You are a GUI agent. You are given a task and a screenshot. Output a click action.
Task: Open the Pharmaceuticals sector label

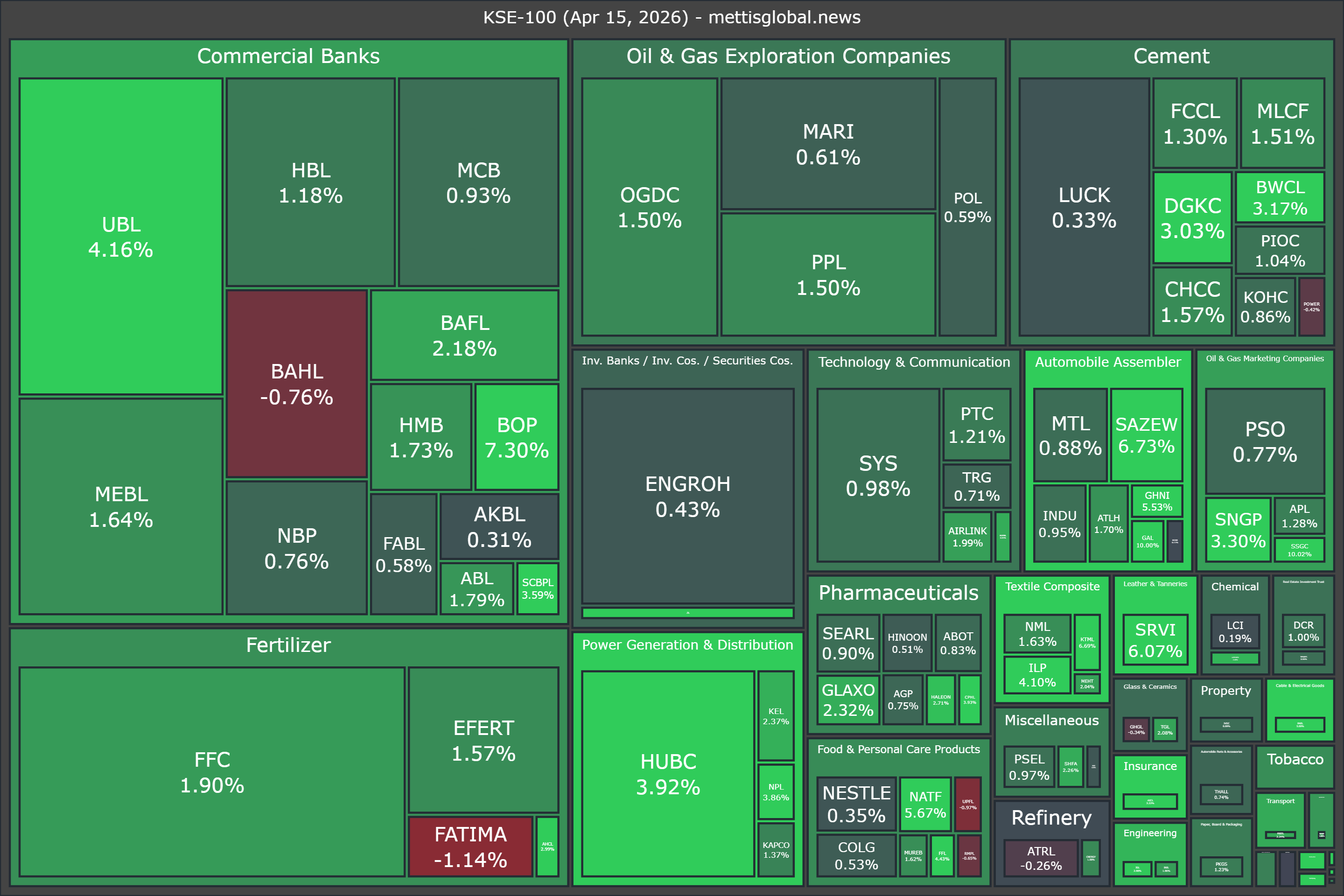tap(898, 593)
